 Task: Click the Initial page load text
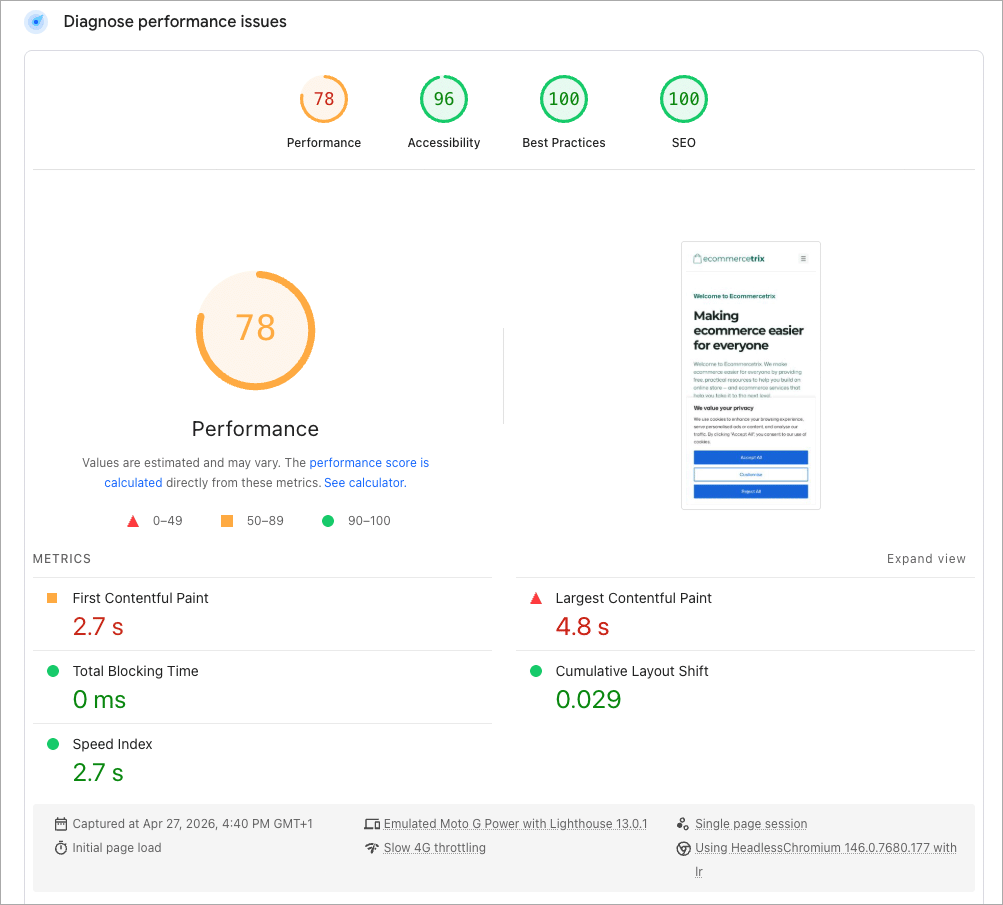pos(117,848)
